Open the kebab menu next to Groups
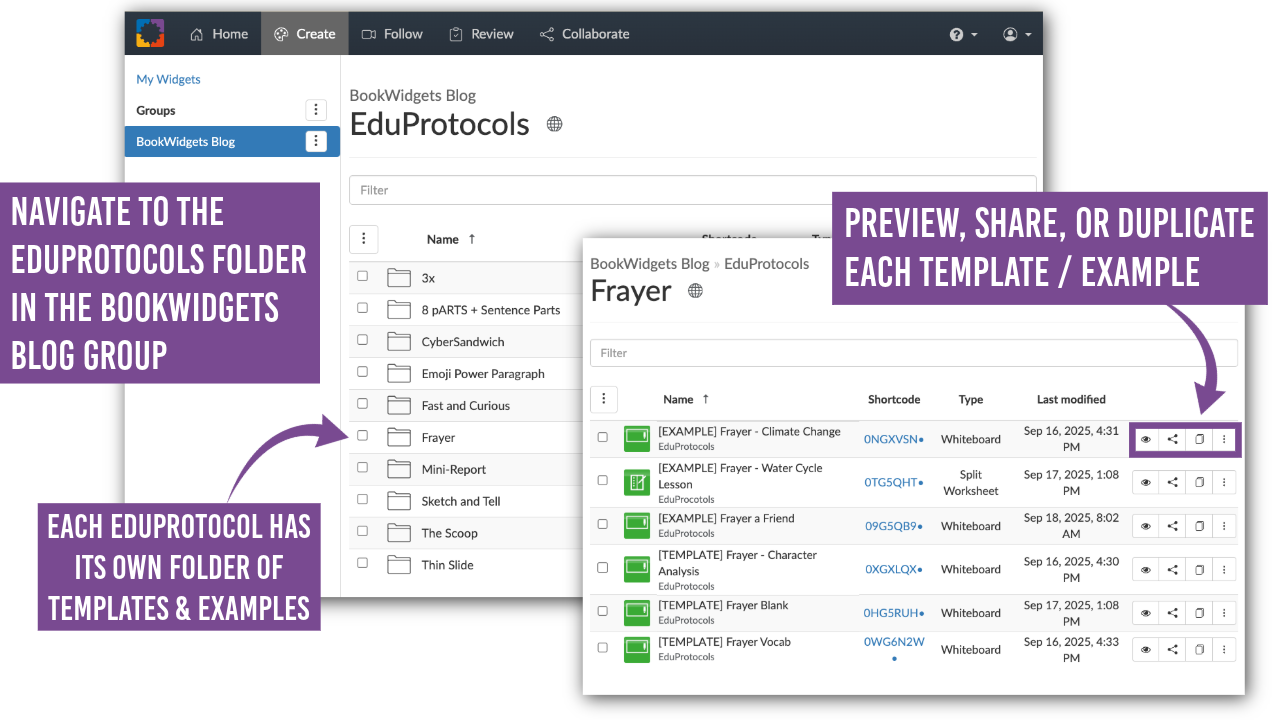 316,110
